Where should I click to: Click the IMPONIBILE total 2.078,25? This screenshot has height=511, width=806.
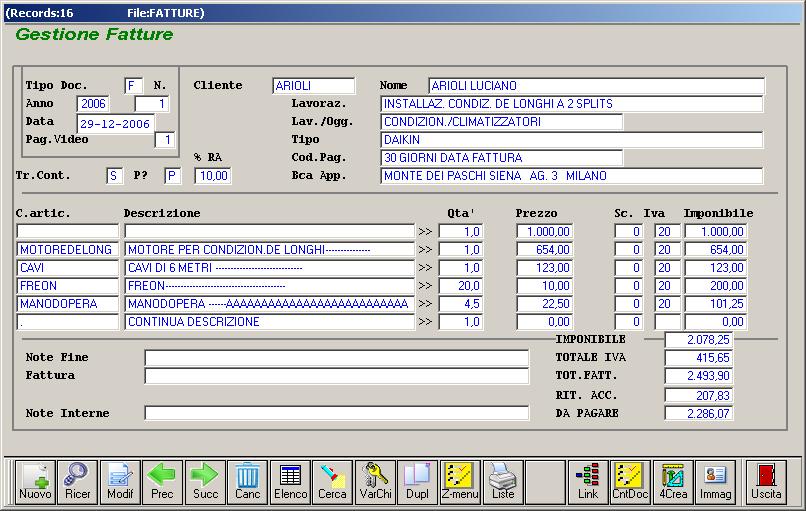[x=699, y=340]
